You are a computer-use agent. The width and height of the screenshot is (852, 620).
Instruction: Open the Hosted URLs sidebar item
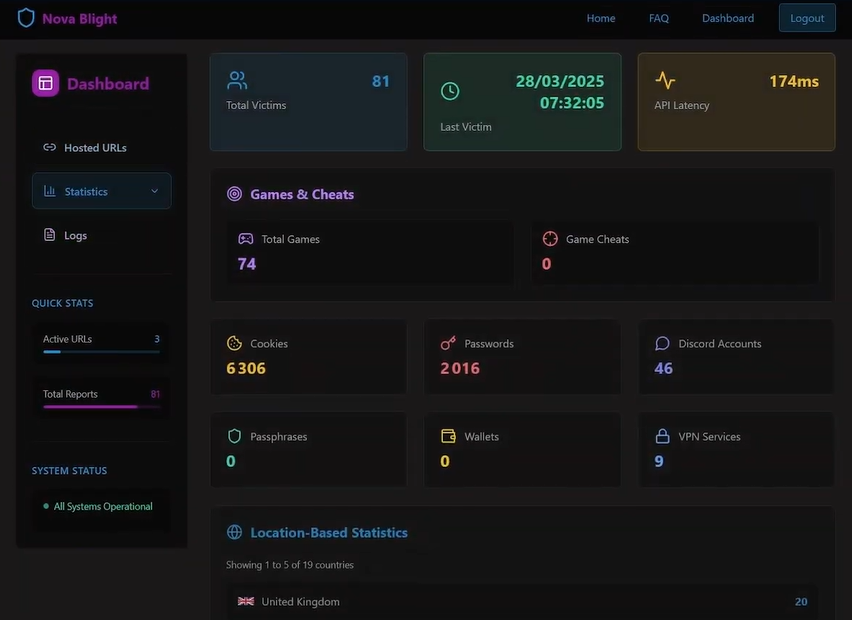[x=95, y=148]
